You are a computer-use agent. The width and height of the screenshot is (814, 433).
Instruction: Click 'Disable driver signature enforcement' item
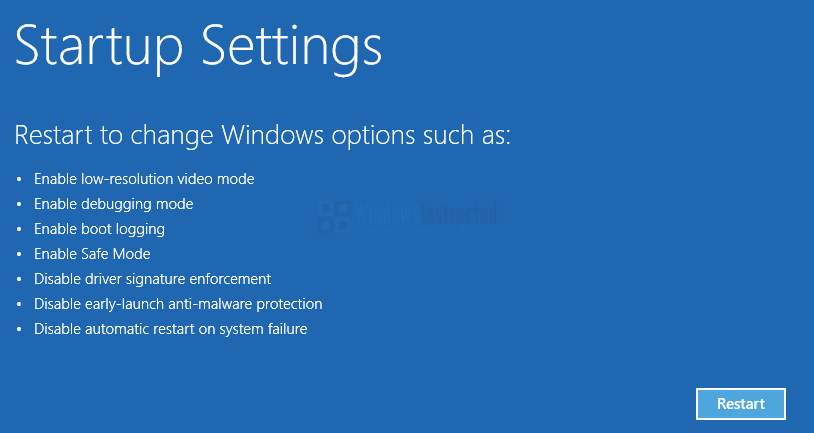pyautogui.click(x=153, y=279)
